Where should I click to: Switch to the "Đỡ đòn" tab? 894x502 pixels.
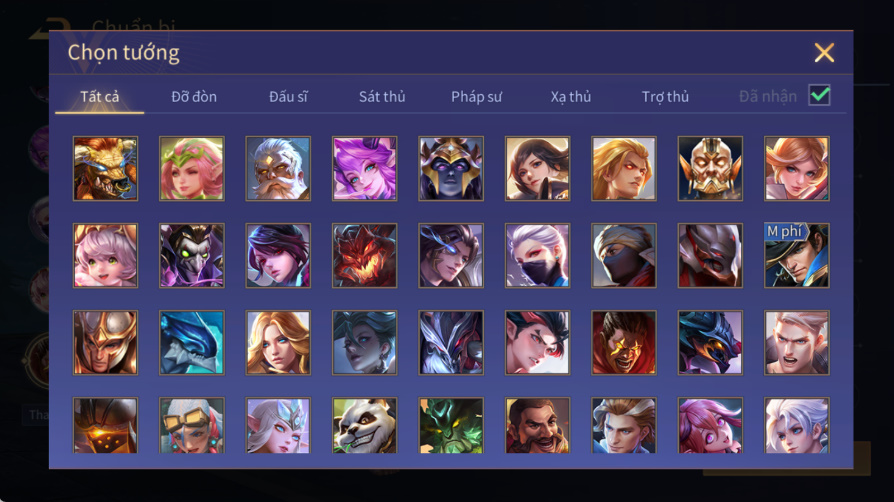[x=194, y=96]
